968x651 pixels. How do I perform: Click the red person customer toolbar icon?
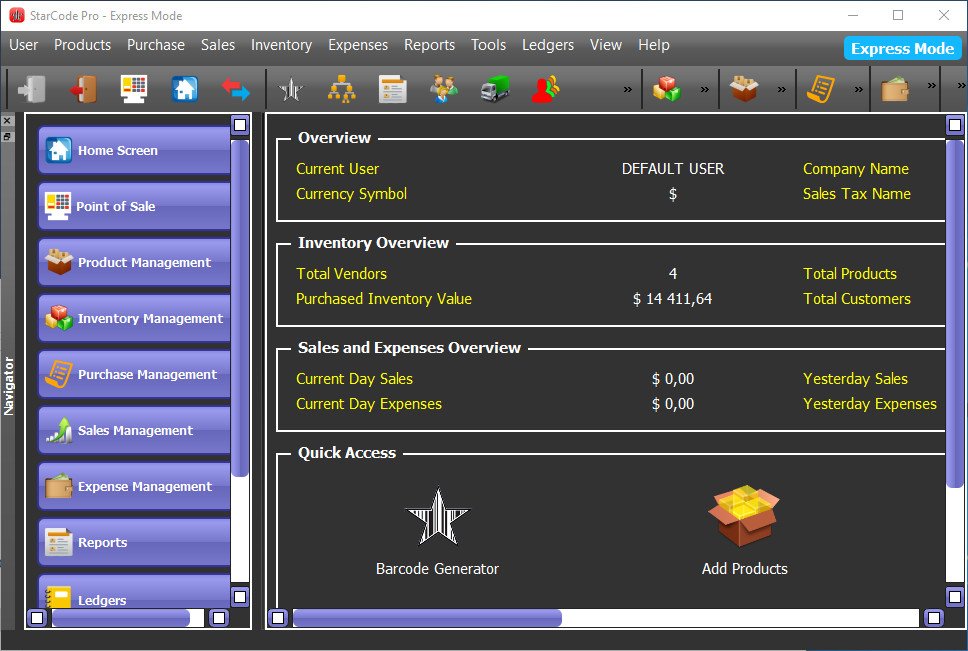click(546, 89)
